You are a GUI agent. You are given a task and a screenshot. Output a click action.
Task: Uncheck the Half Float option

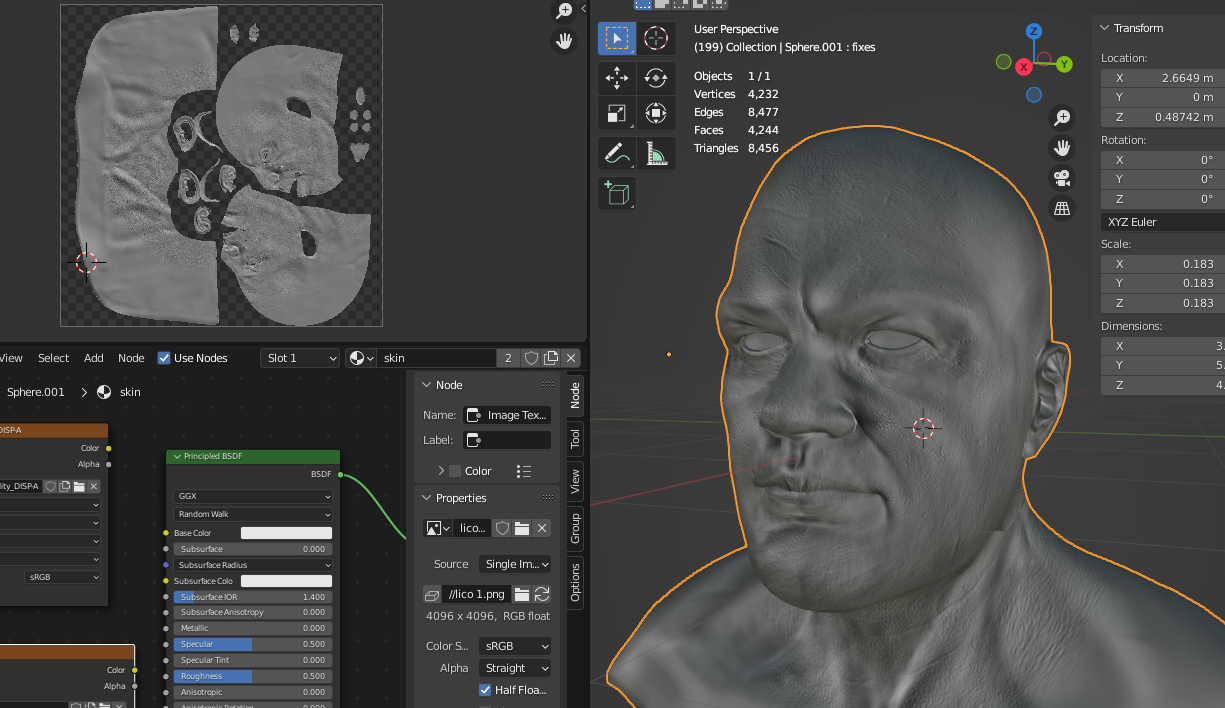tap(485, 690)
